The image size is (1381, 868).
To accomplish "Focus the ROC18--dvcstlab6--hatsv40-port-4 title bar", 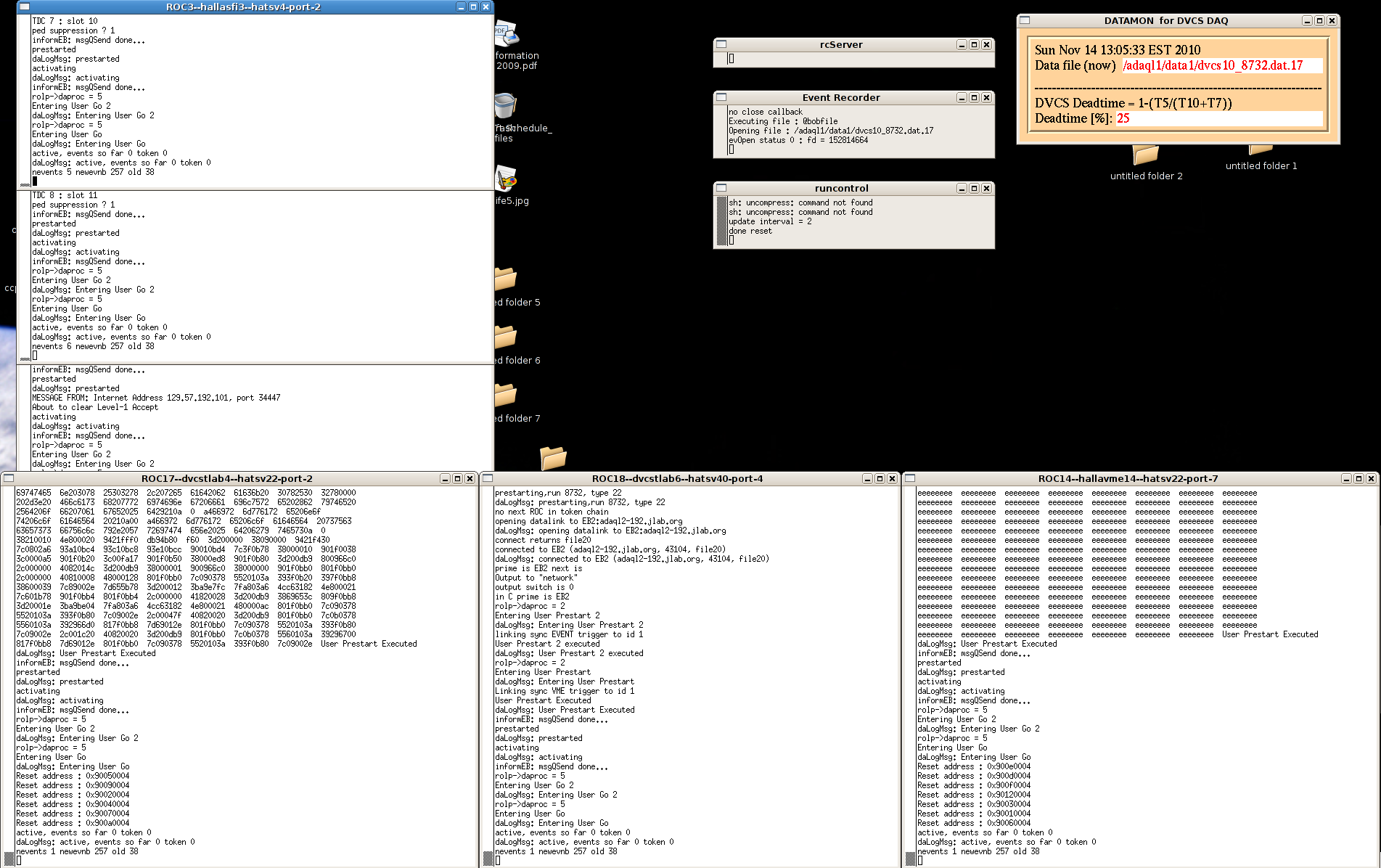I will (677, 478).
